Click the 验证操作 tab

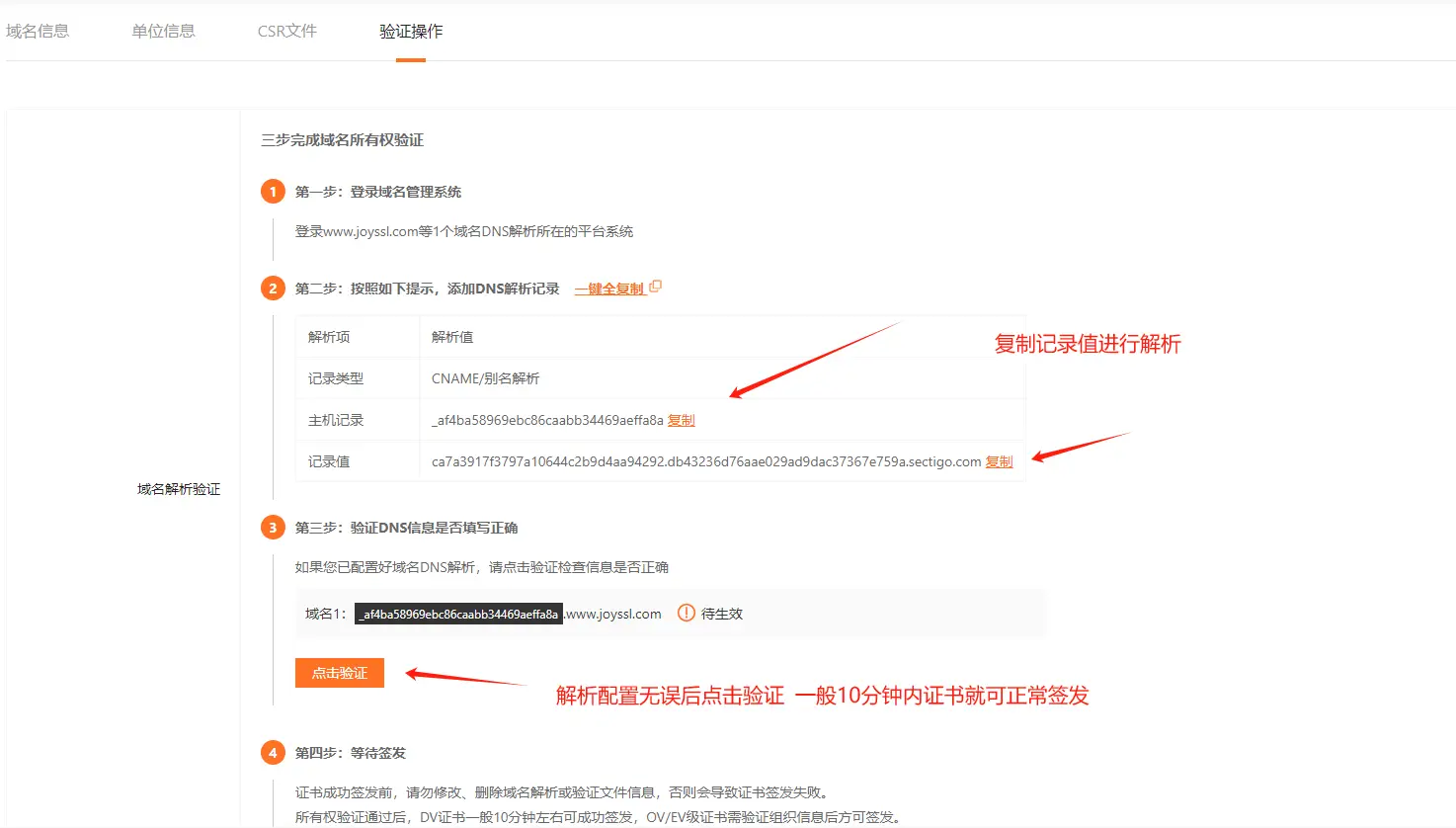click(x=411, y=31)
